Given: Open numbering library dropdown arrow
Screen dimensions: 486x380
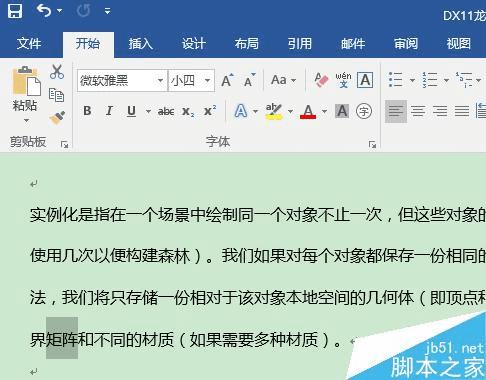Looking at the screenshot, I should [446, 80].
